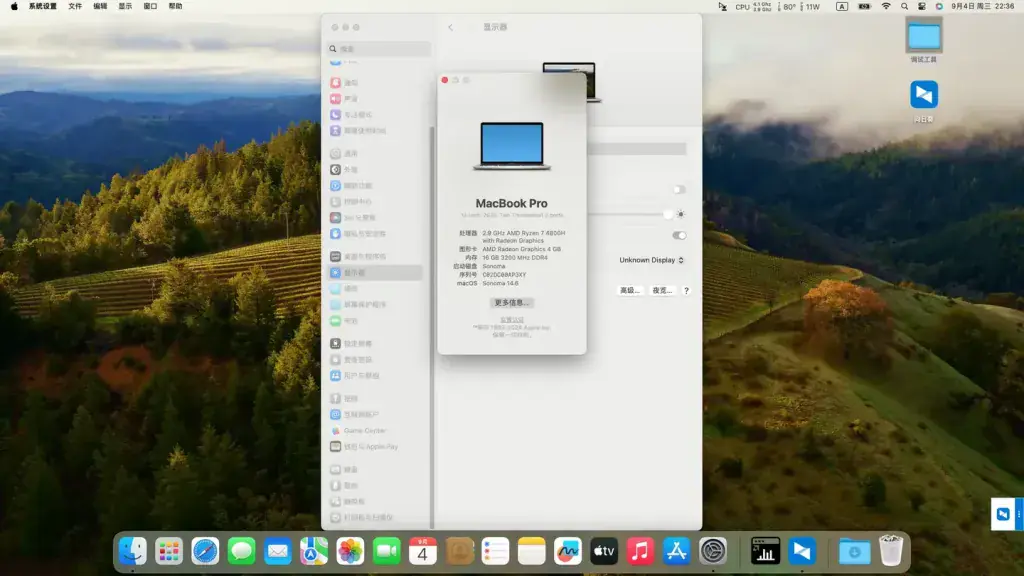Image resolution: width=1024 pixels, height=576 pixels.
Task: Open Freeform from the Dock
Action: tap(568, 552)
